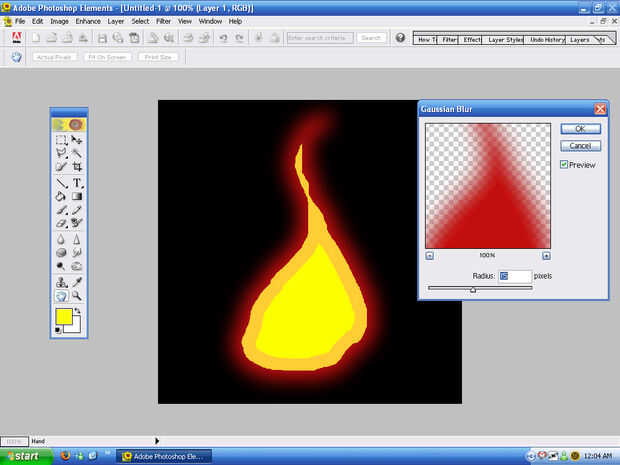Open the Undo History palette tab
Image resolution: width=620 pixels, height=465 pixels.
pos(546,40)
